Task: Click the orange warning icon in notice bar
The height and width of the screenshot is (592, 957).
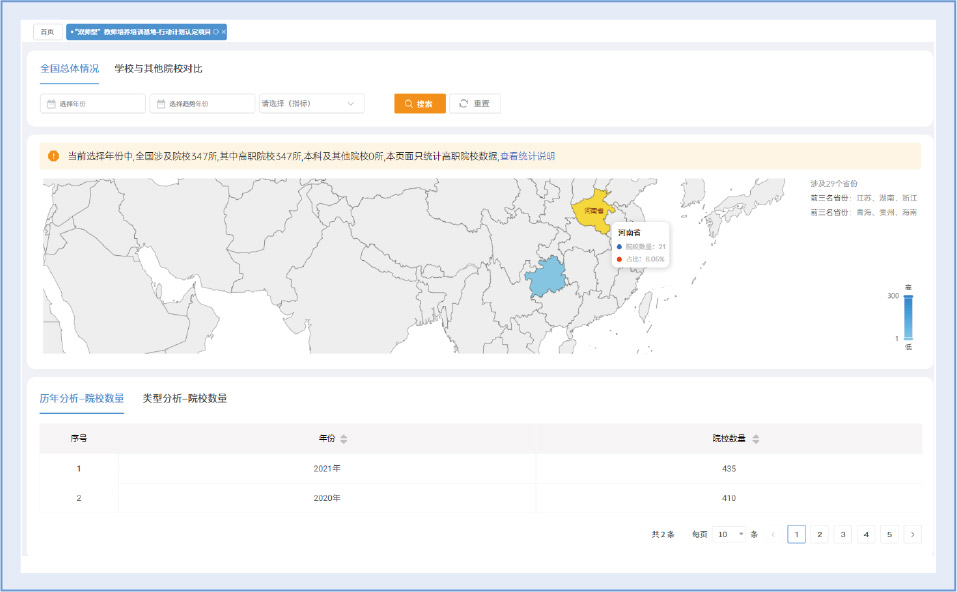Action: click(53, 156)
